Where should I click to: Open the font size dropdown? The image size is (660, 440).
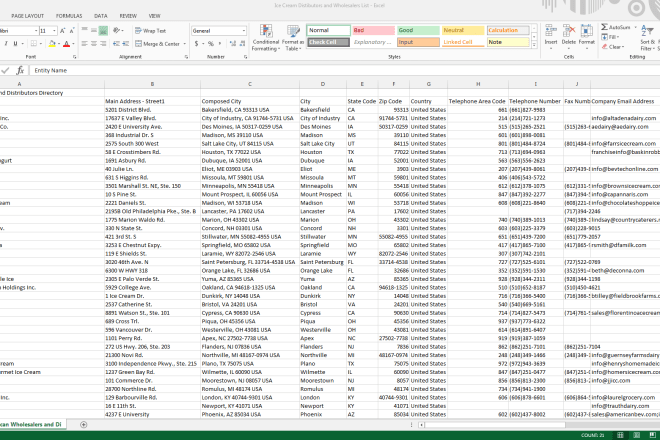[x=54, y=31]
